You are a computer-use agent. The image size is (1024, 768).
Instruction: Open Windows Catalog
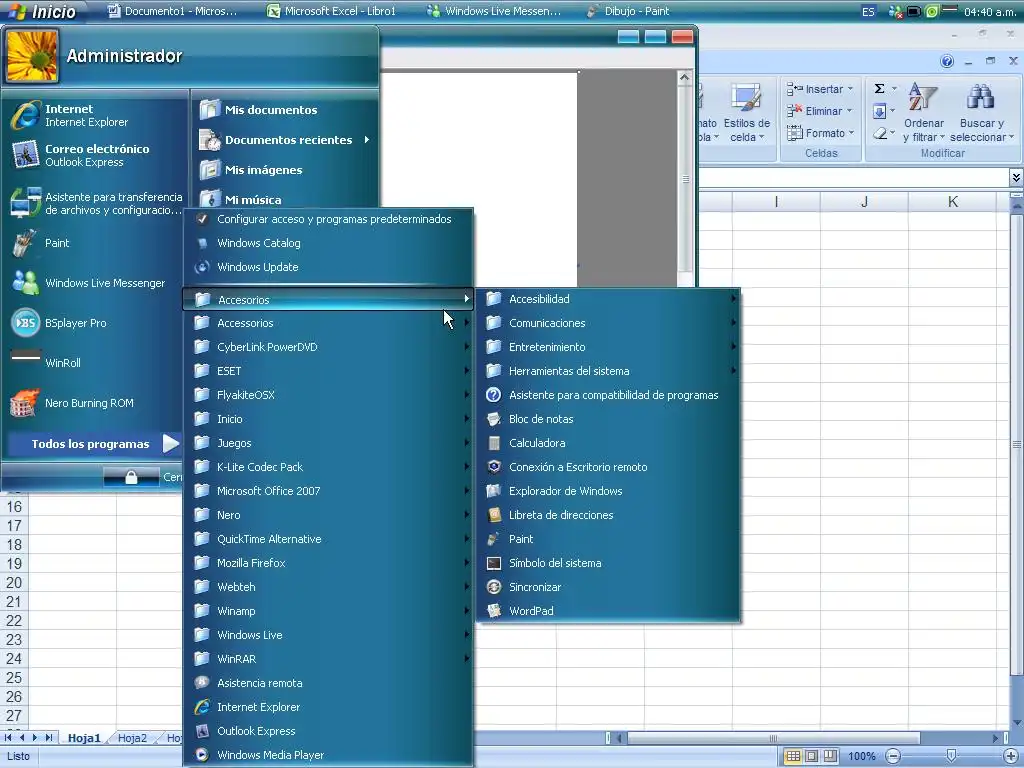tap(328, 243)
